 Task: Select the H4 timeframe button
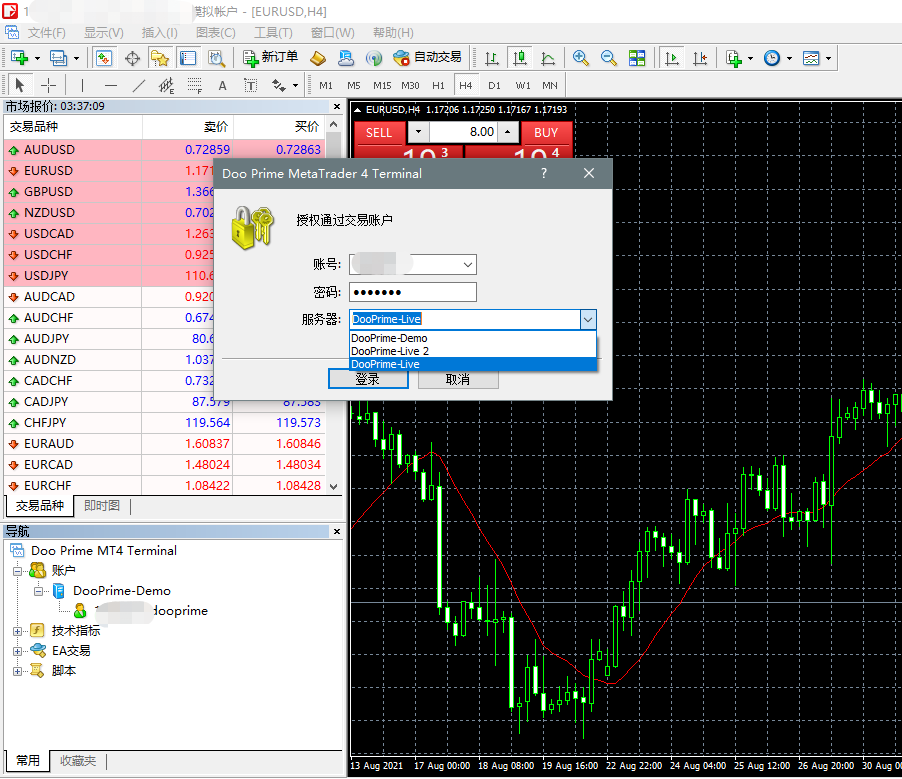click(465, 86)
